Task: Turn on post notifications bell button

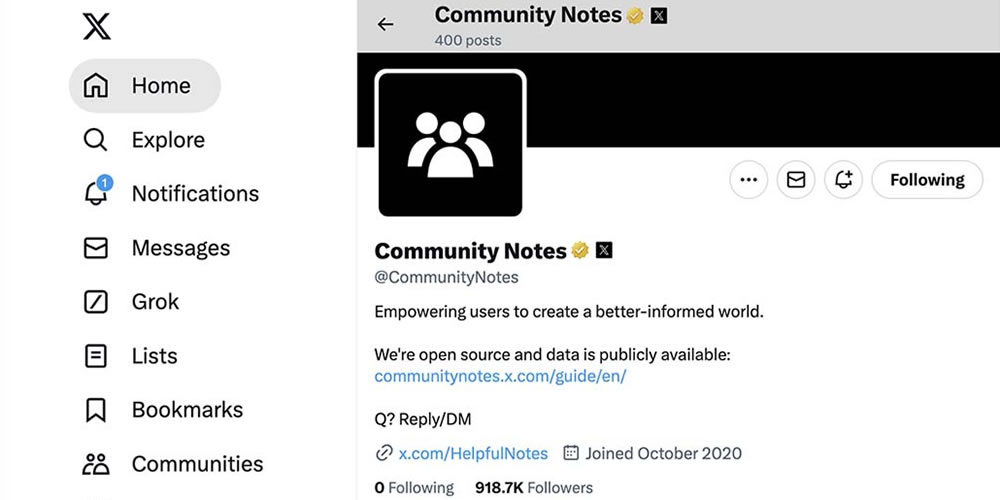Action: 843,180
